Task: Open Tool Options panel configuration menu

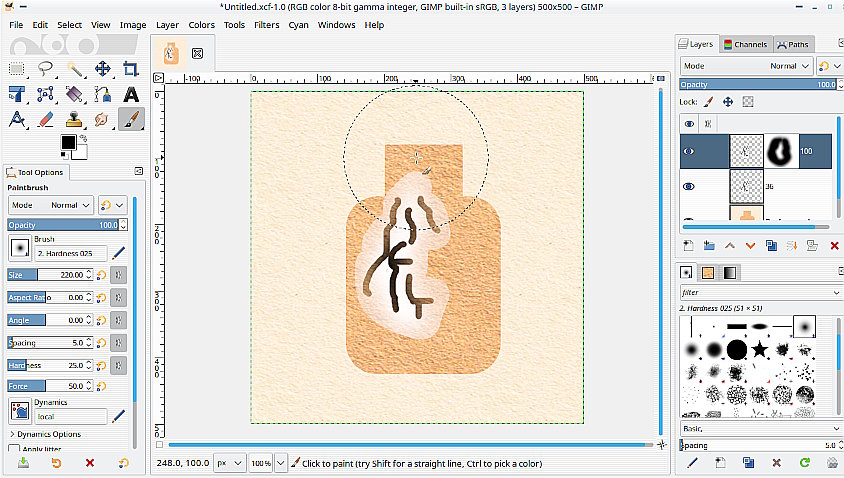Action: point(138,171)
